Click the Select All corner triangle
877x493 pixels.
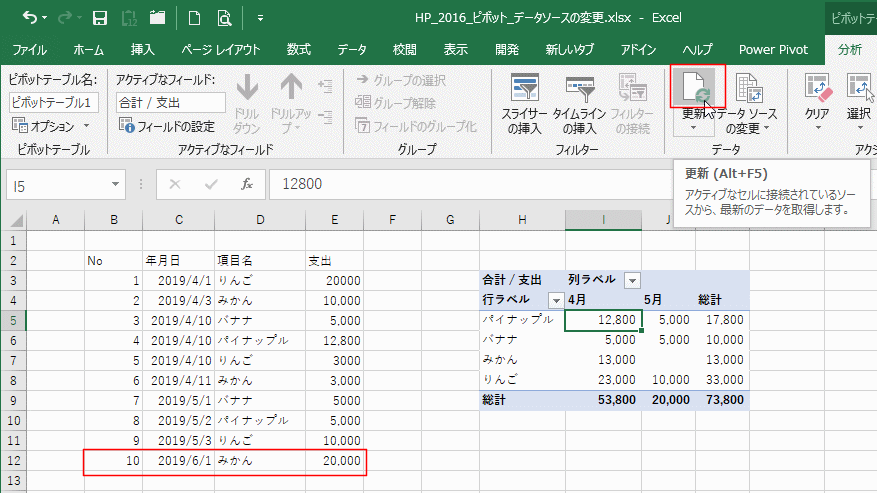(x=15, y=220)
